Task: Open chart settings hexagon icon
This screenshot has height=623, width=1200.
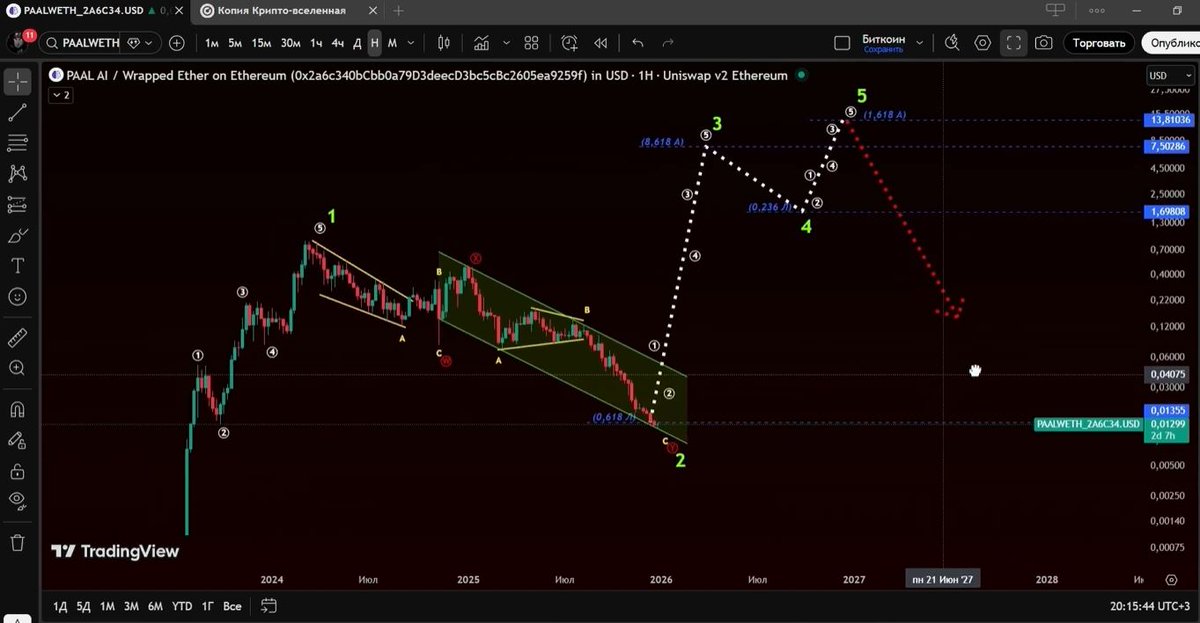Action: click(983, 43)
